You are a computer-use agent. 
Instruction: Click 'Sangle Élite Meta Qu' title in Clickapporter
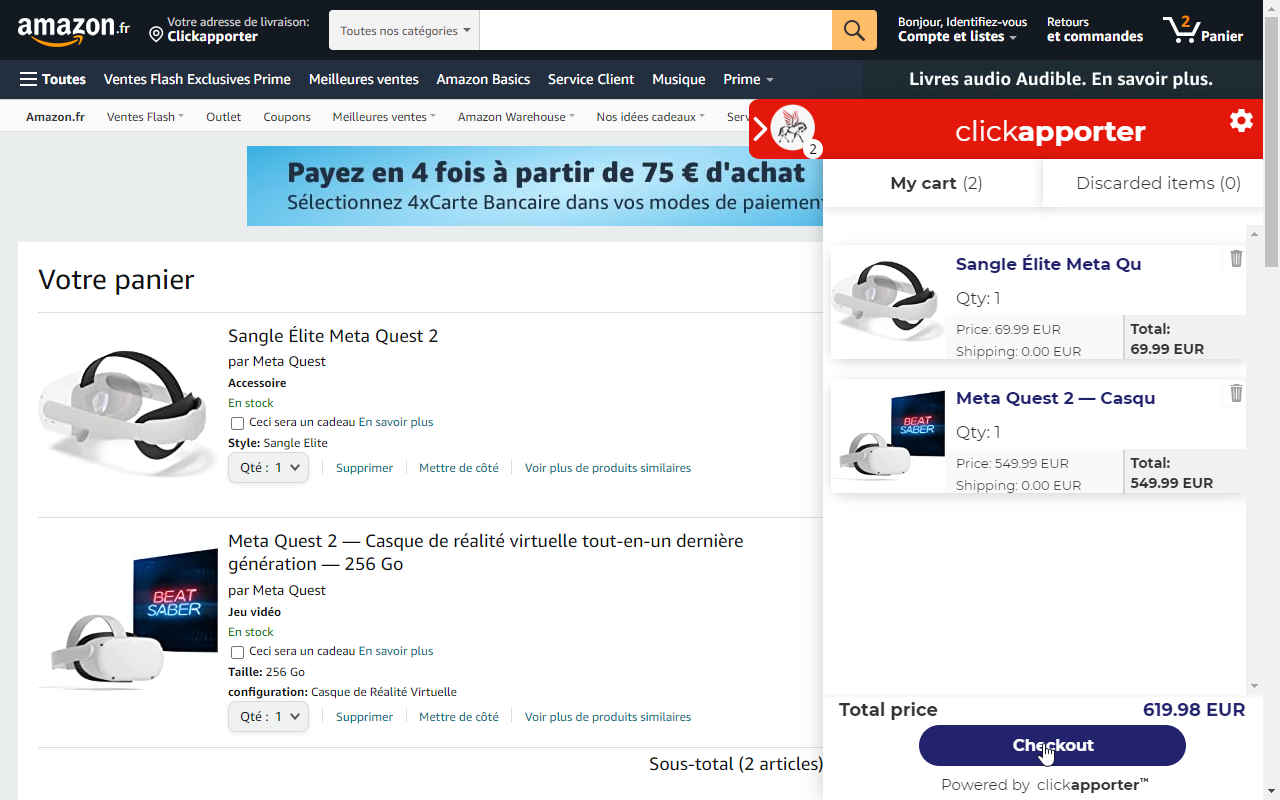coord(1048,264)
